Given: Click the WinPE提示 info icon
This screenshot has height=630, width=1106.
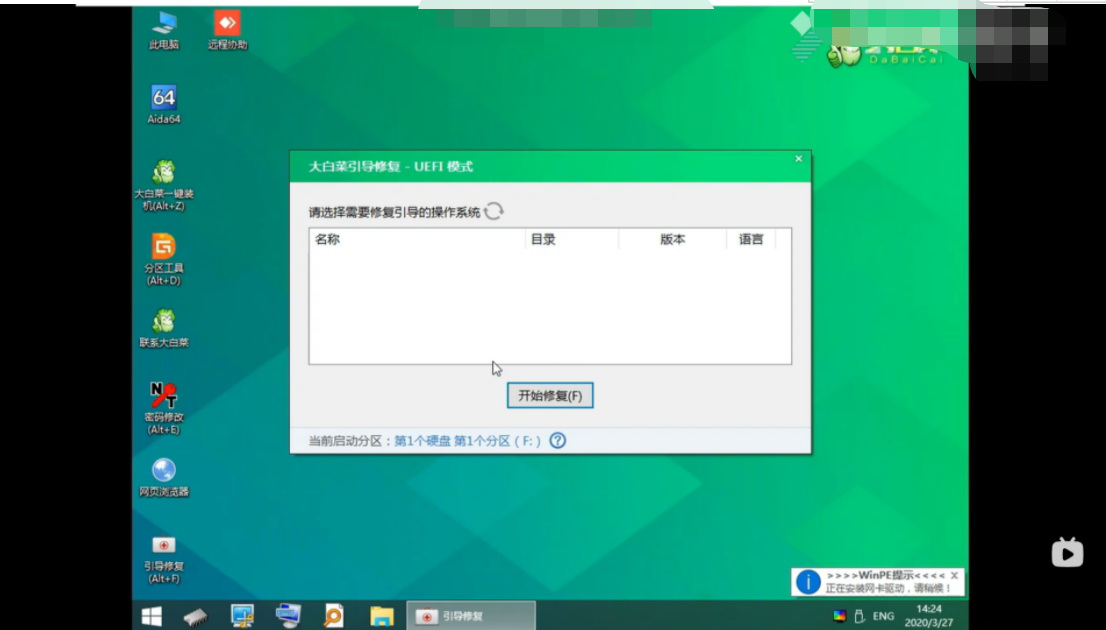Looking at the screenshot, I should tap(808, 582).
